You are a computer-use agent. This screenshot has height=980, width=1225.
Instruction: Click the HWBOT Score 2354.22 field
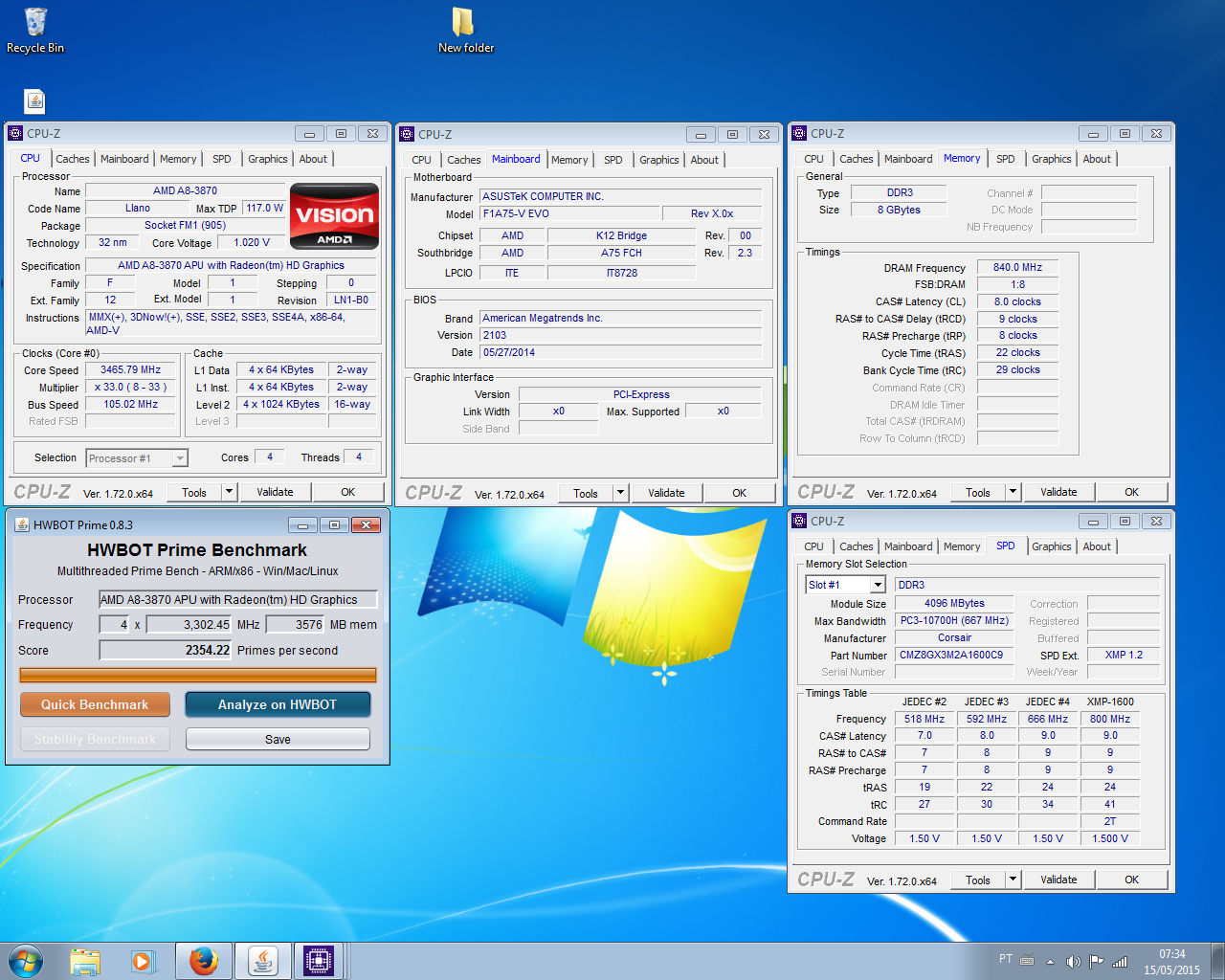166,650
